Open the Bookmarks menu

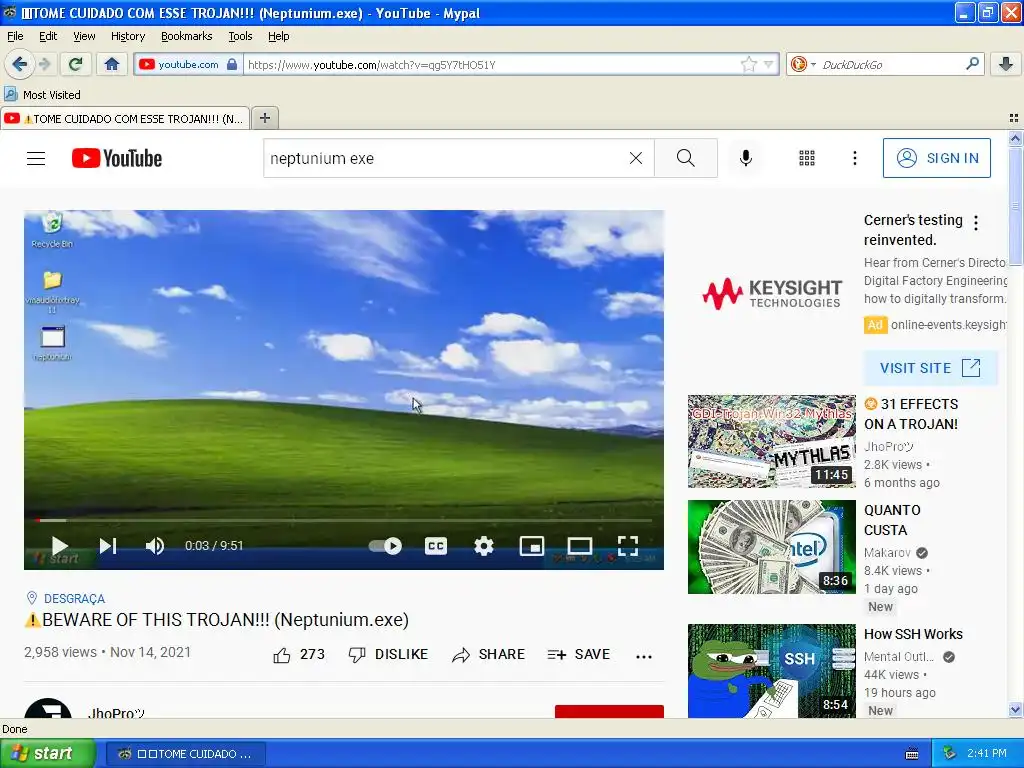tap(187, 36)
